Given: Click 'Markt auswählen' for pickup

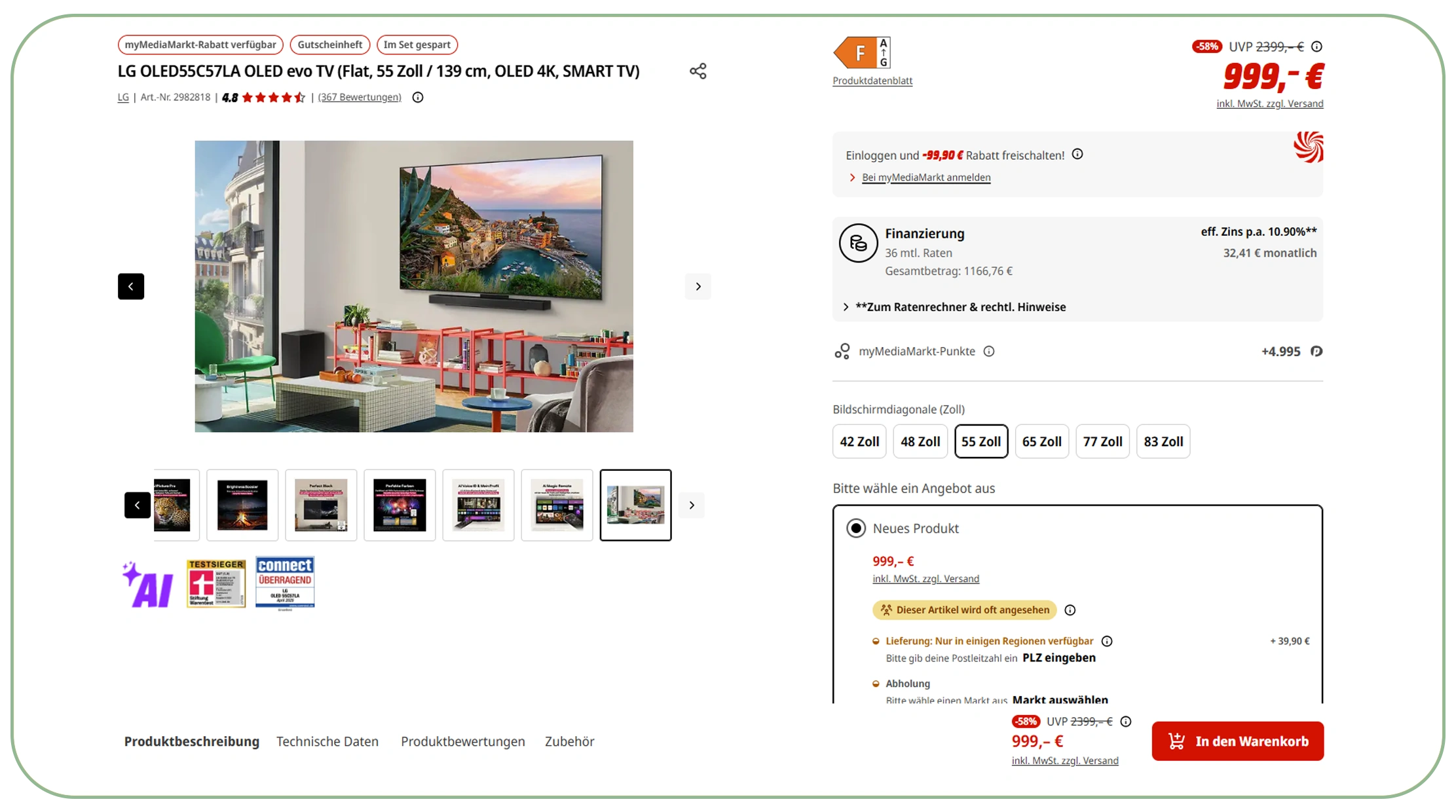Looking at the screenshot, I should pos(1060,699).
